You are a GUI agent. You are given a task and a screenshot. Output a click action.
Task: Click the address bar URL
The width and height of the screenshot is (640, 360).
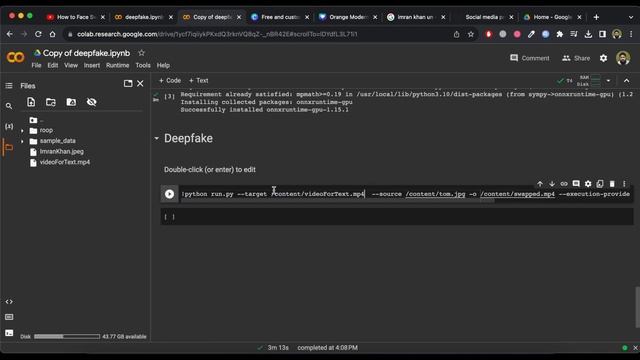point(218,34)
